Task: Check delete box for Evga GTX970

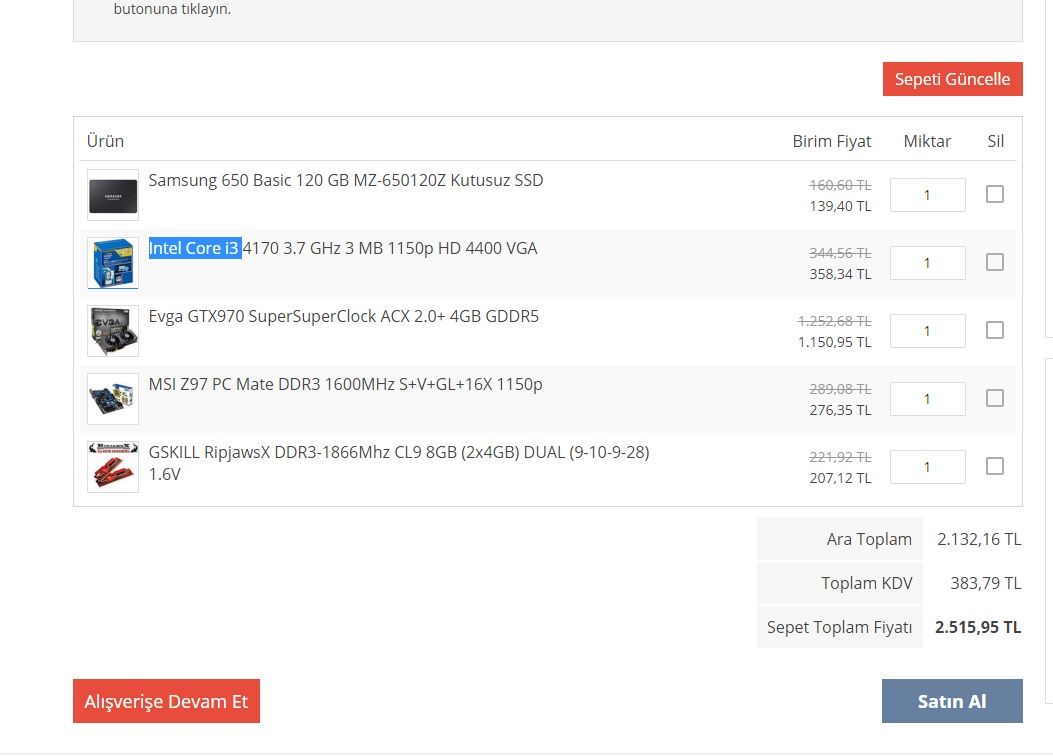Action: (995, 330)
